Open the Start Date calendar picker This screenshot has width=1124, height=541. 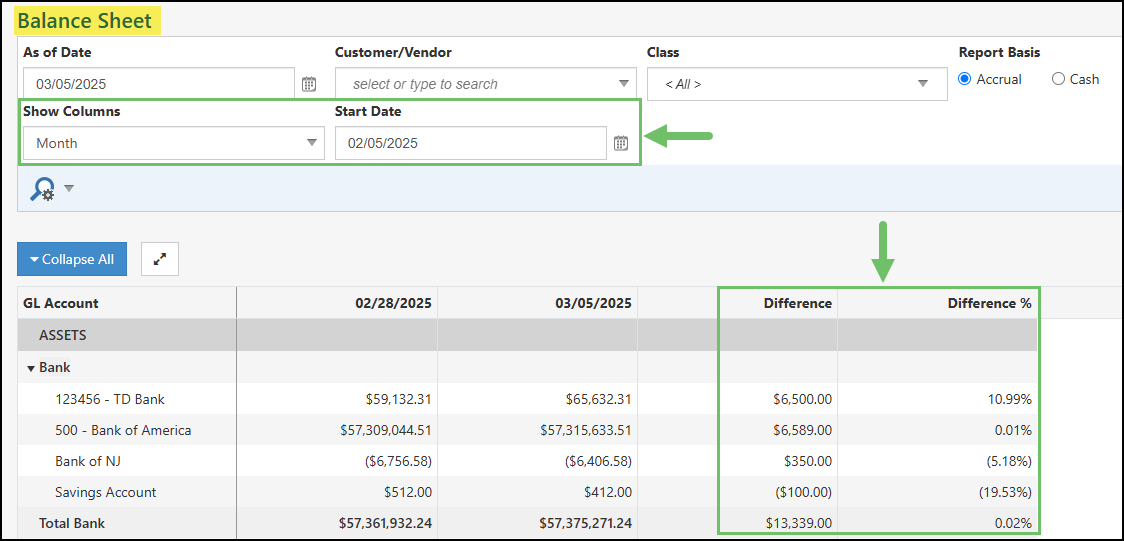(621, 143)
